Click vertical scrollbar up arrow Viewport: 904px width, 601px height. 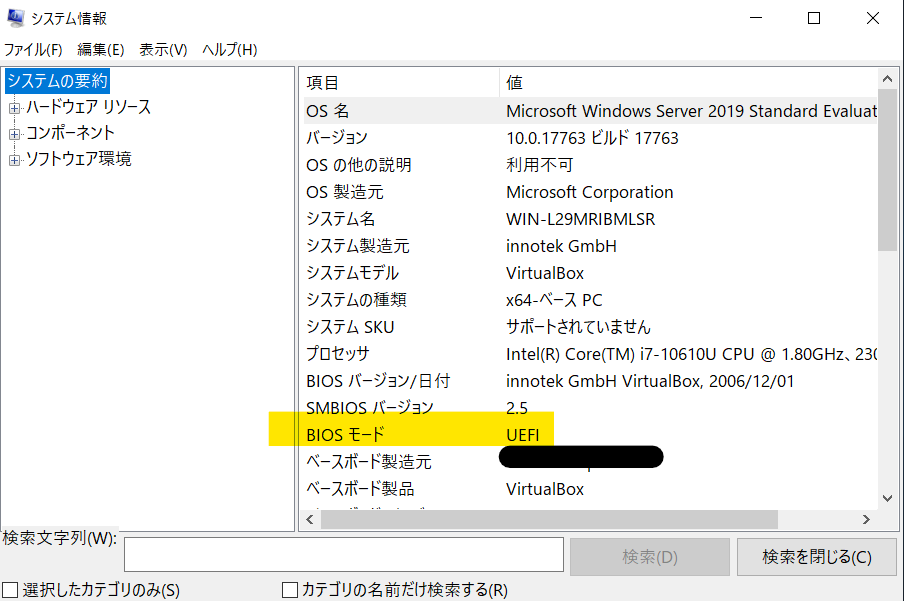click(887, 79)
